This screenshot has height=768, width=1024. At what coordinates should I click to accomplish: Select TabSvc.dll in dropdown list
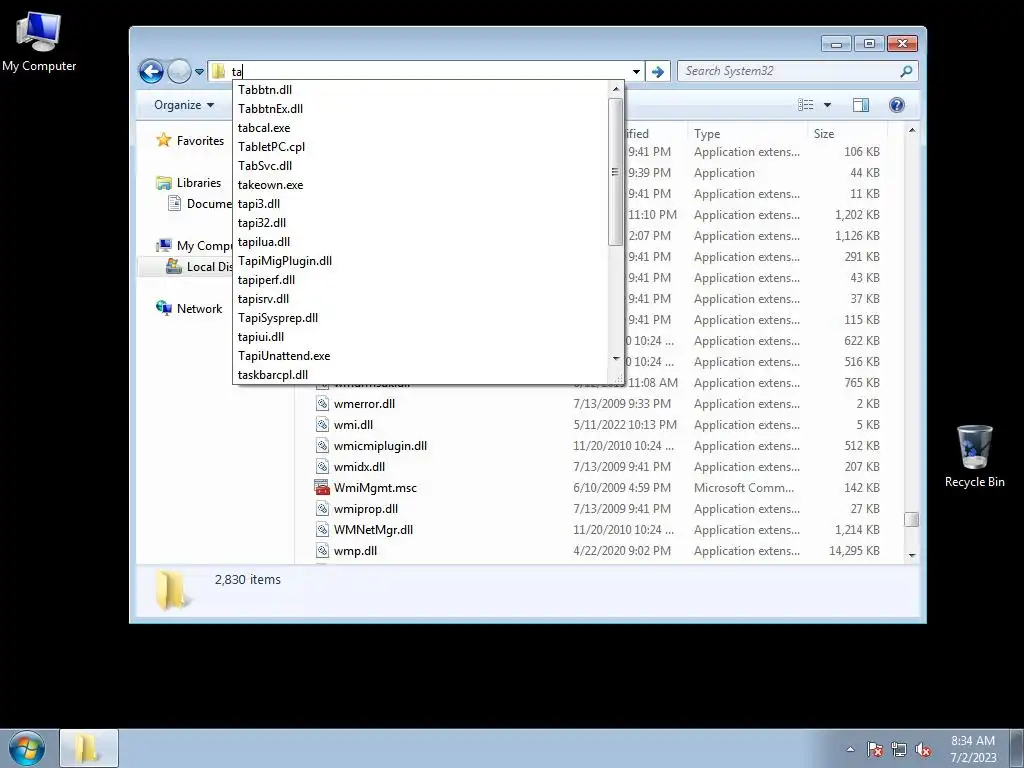pyautogui.click(x=421, y=165)
